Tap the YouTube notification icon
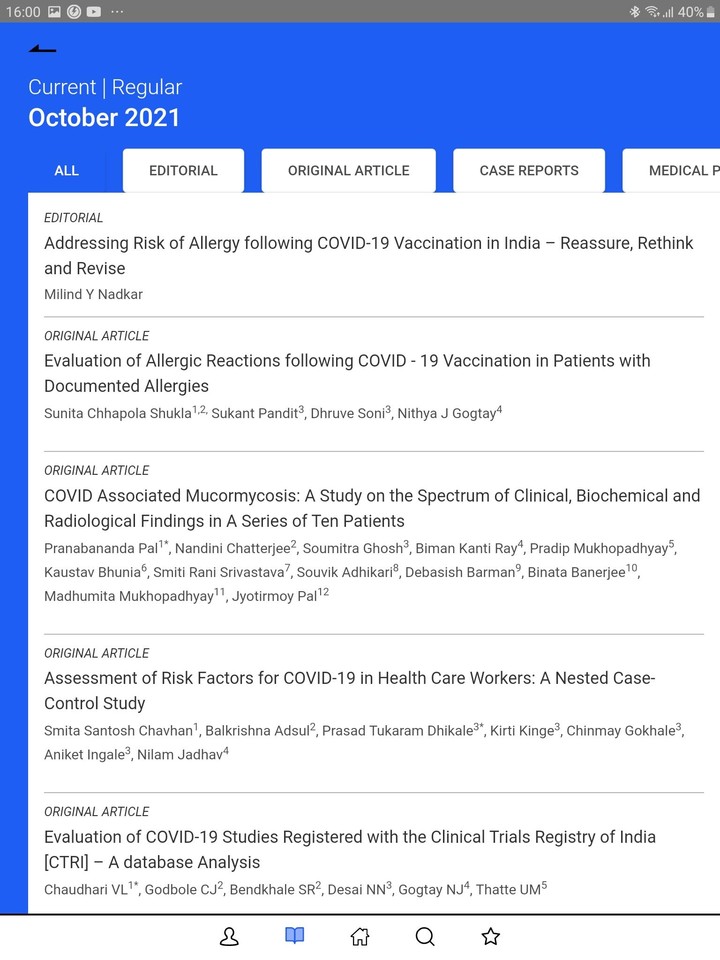Screen dimensions: 720x960 (x=93, y=12)
